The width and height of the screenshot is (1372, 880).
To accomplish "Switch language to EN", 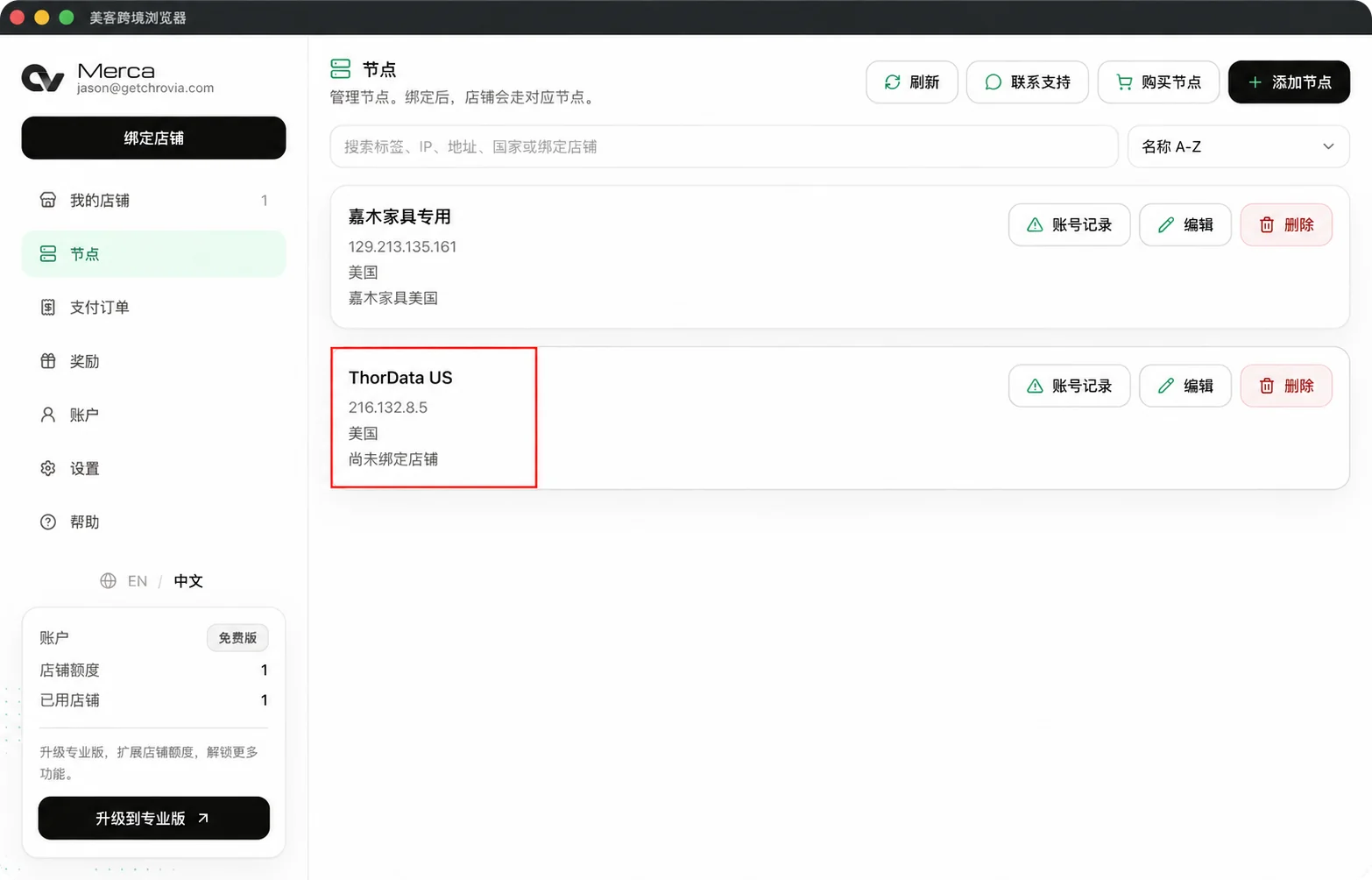I will coord(138,581).
